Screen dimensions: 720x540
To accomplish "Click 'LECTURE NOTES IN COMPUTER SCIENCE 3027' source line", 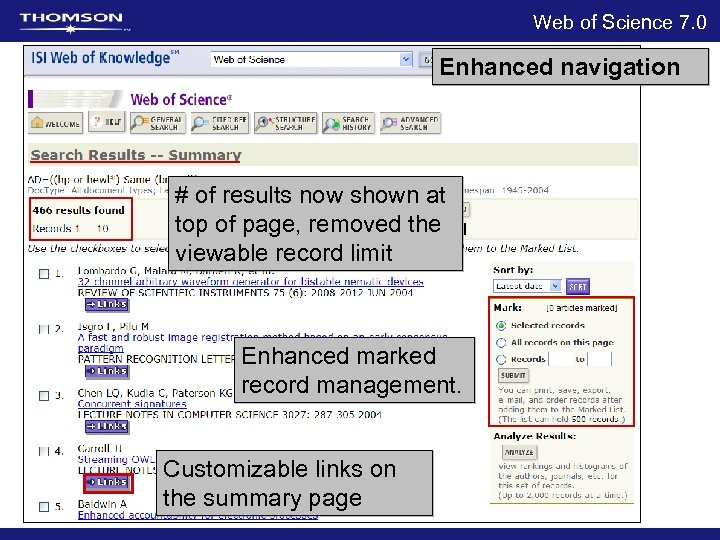I will [230, 415].
